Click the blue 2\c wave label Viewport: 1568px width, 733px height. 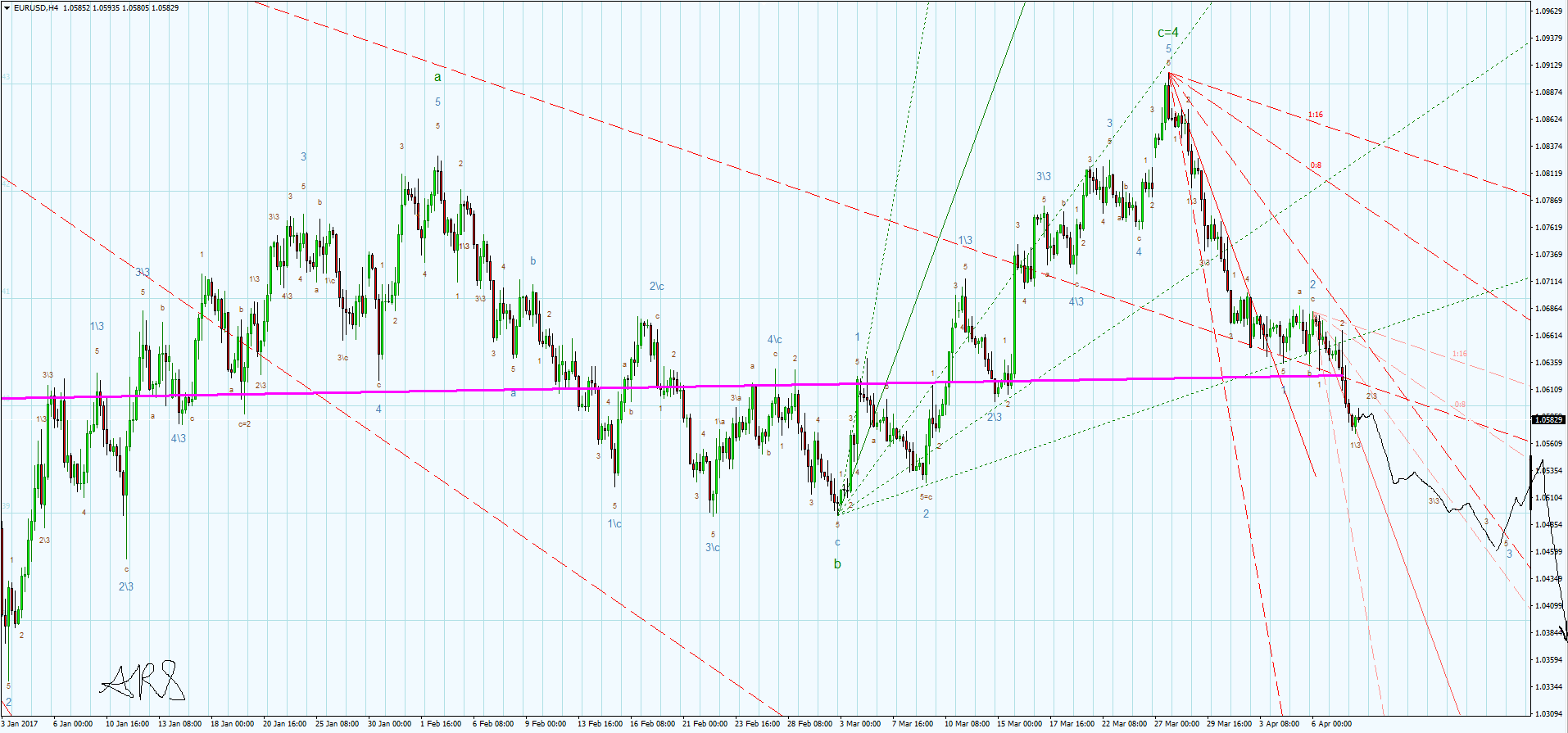click(x=657, y=286)
